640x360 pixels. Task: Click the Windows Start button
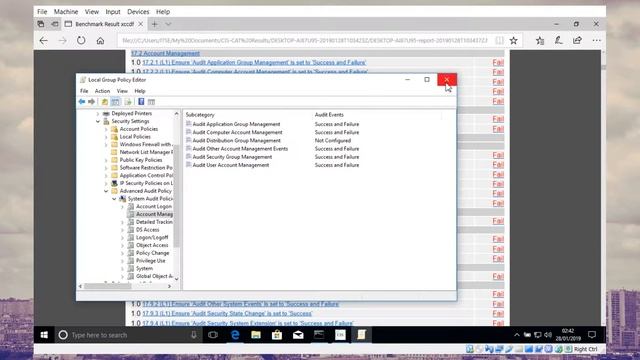pos(44,335)
